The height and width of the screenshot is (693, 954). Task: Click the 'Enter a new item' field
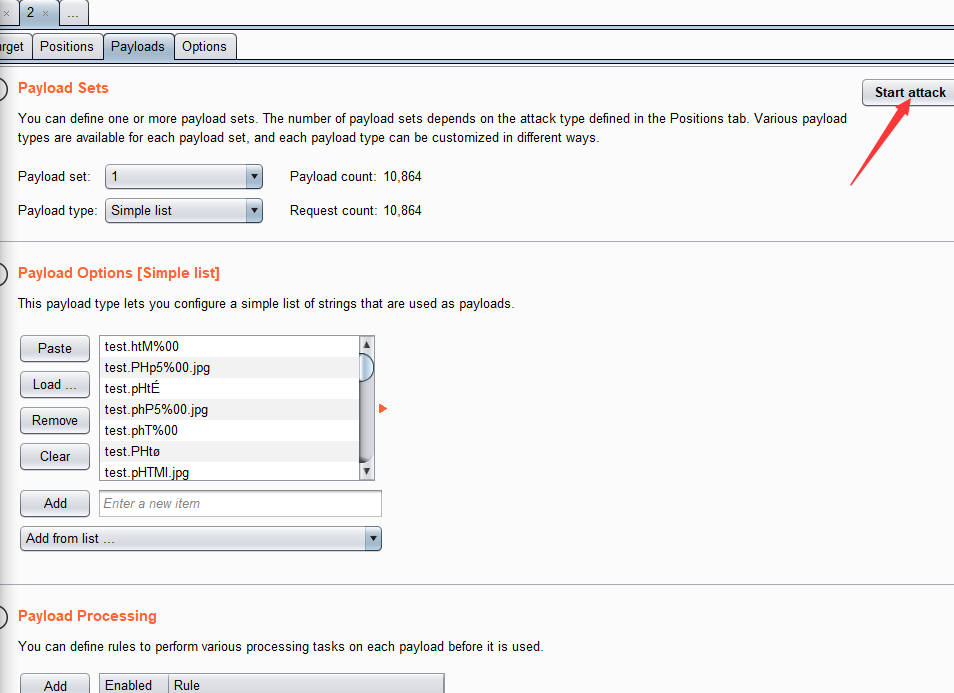tap(240, 504)
